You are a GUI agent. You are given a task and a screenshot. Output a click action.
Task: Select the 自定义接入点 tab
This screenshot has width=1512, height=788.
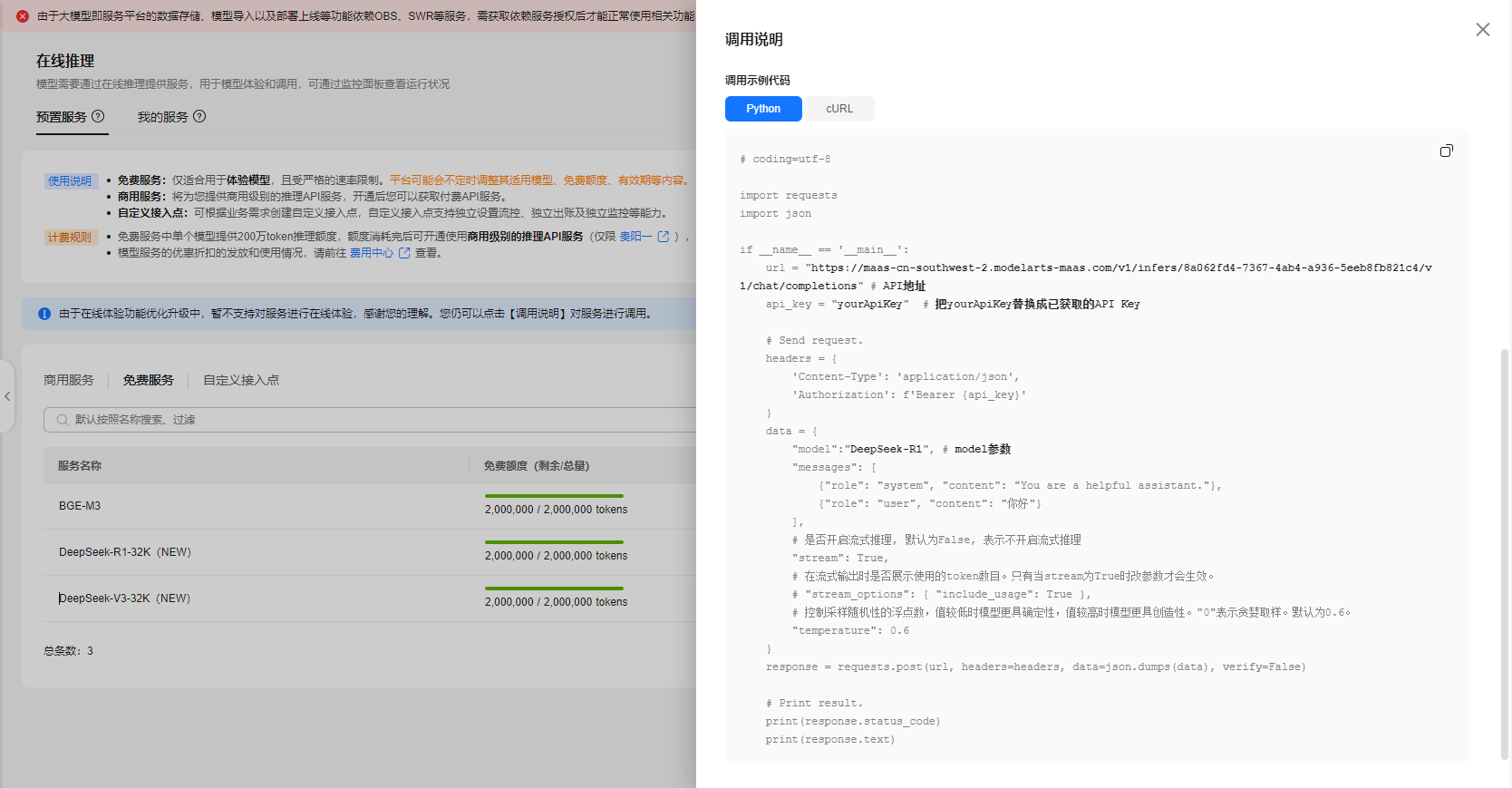(x=241, y=380)
